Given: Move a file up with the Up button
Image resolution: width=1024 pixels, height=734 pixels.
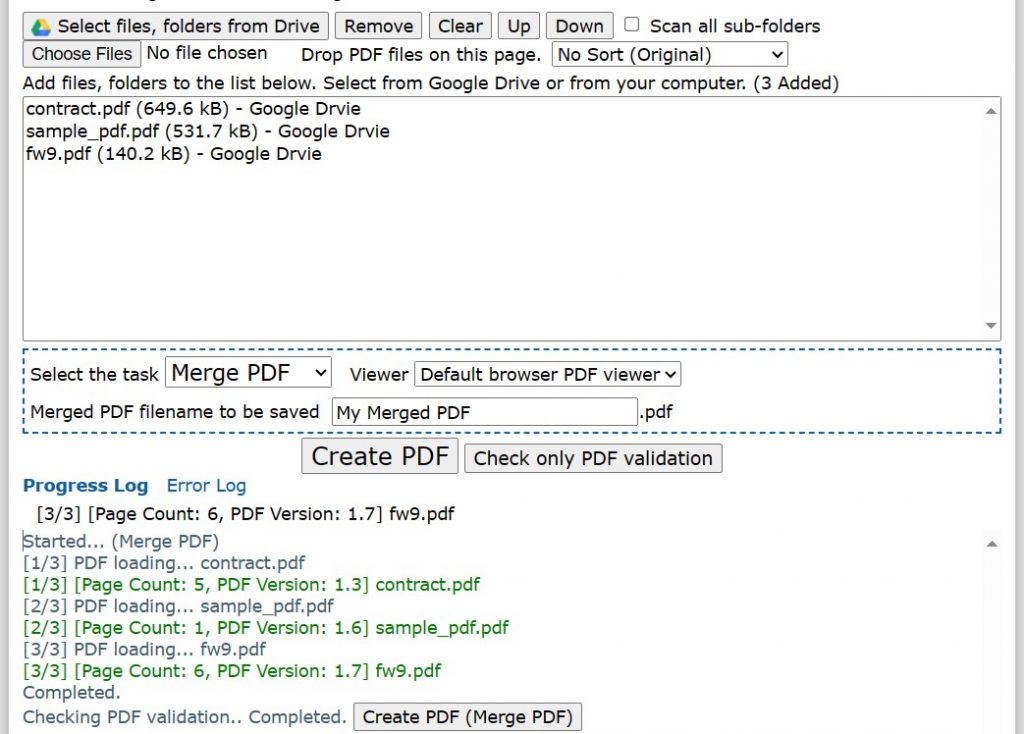Looking at the screenshot, I should tap(519, 25).
